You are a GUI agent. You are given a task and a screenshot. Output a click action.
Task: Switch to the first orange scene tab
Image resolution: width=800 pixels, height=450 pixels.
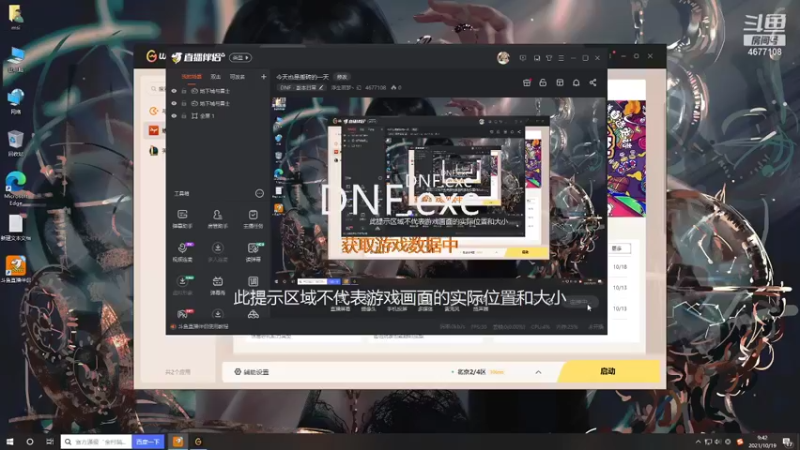click(x=192, y=77)
